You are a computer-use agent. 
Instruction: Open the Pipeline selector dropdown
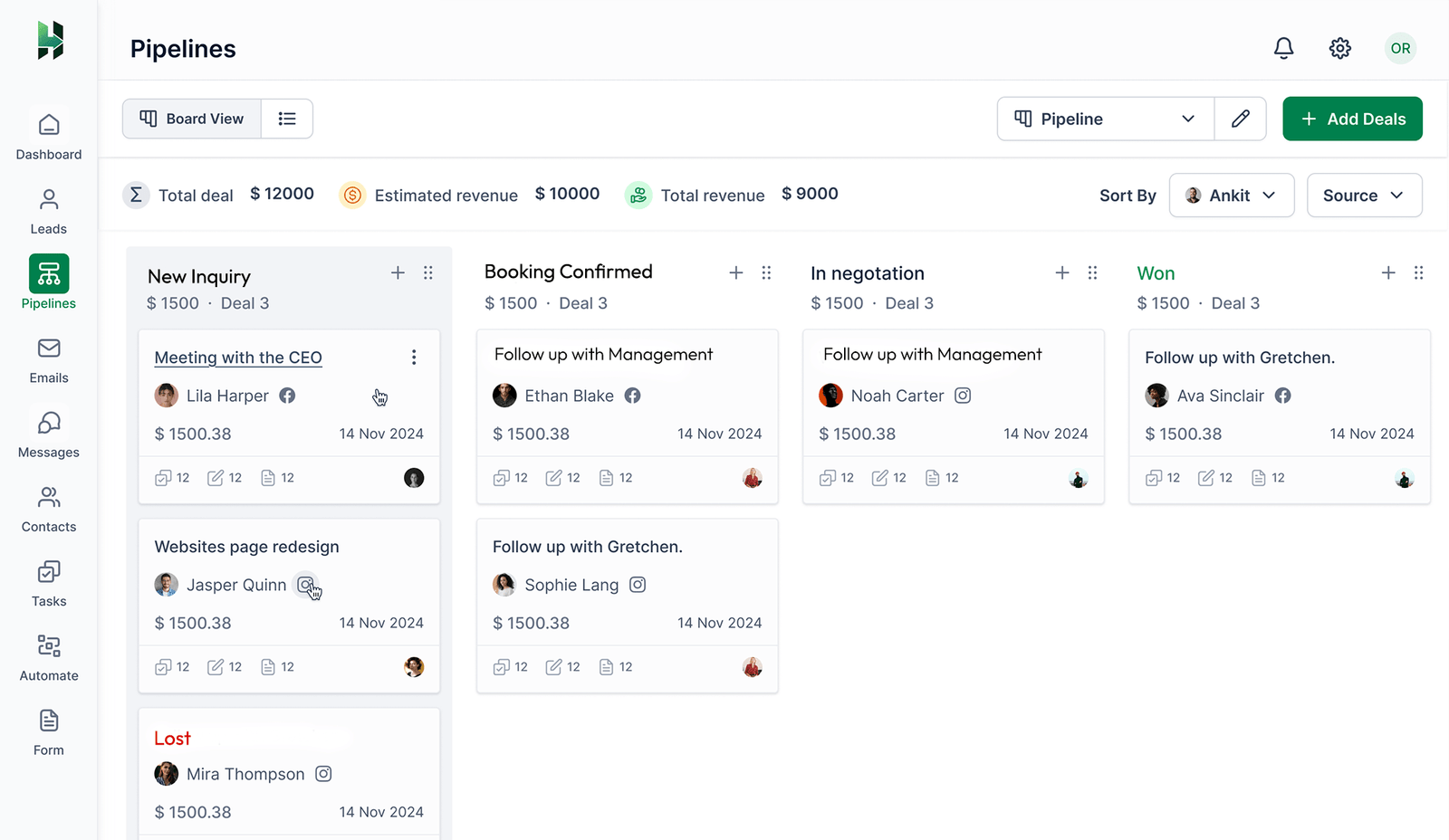[1104, 119]
